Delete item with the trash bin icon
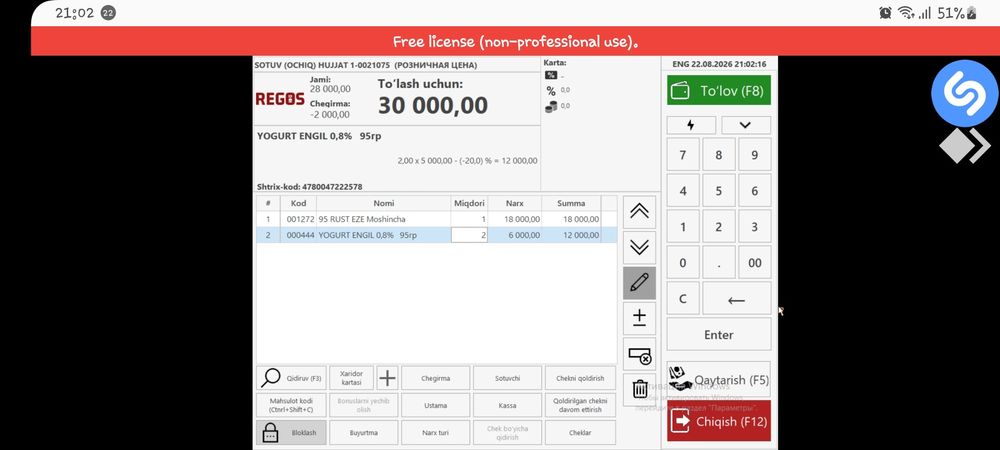 639,389
